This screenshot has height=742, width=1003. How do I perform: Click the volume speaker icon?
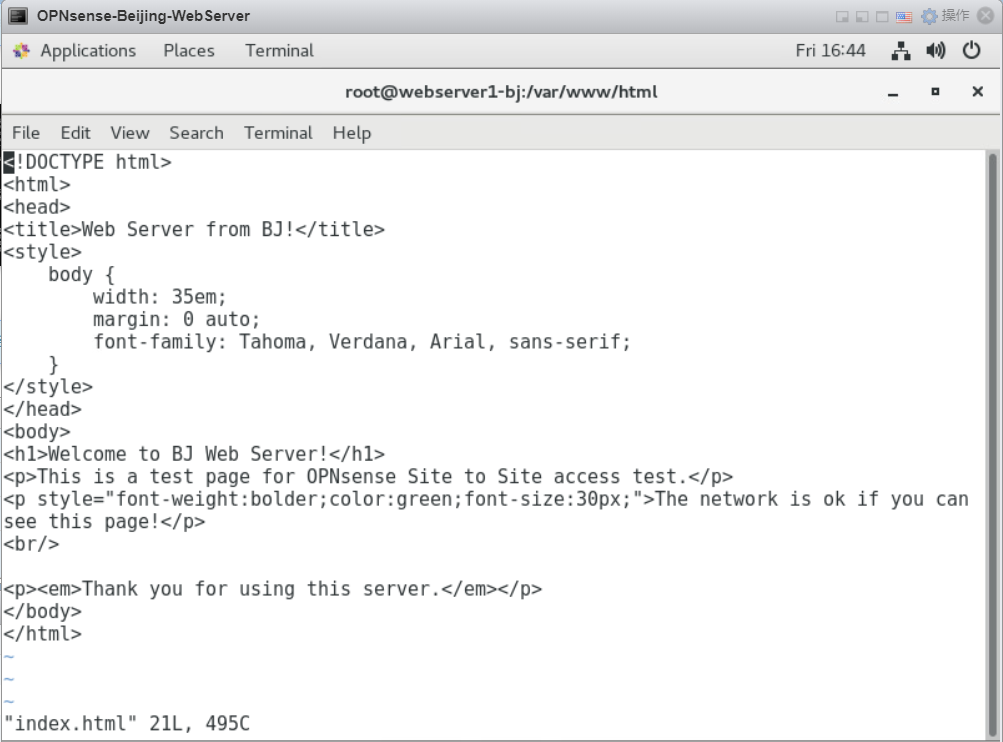click(935, 50)
